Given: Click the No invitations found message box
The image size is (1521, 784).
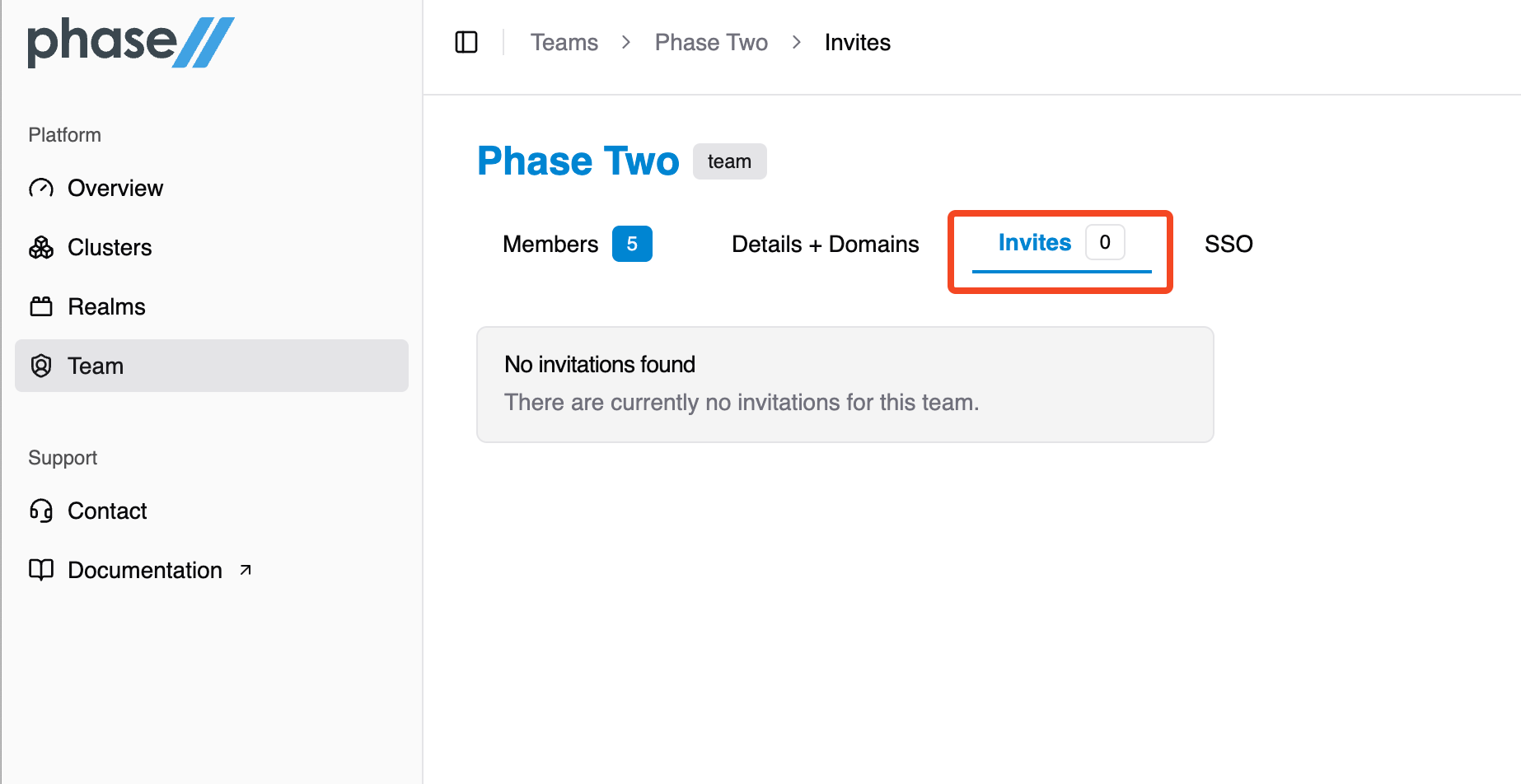Looking at the screenshot, I should (x=845, y=384).
